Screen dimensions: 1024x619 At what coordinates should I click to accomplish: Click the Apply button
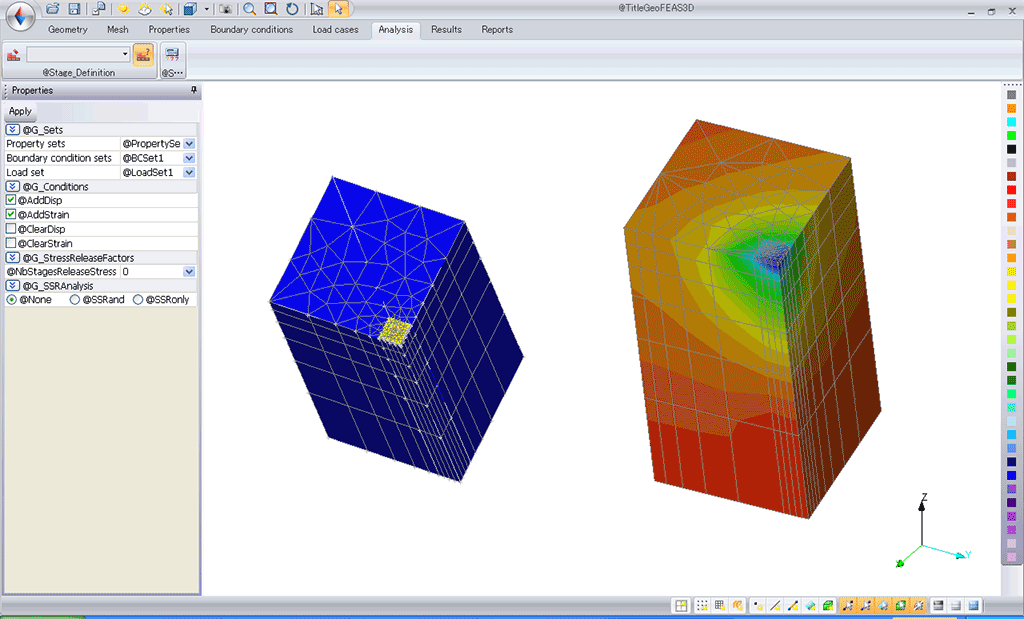click(x=20, y=111)
